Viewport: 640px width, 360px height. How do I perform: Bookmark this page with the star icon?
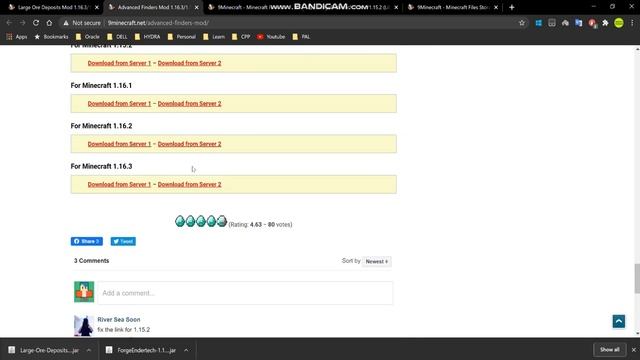(x=522, y=23)
